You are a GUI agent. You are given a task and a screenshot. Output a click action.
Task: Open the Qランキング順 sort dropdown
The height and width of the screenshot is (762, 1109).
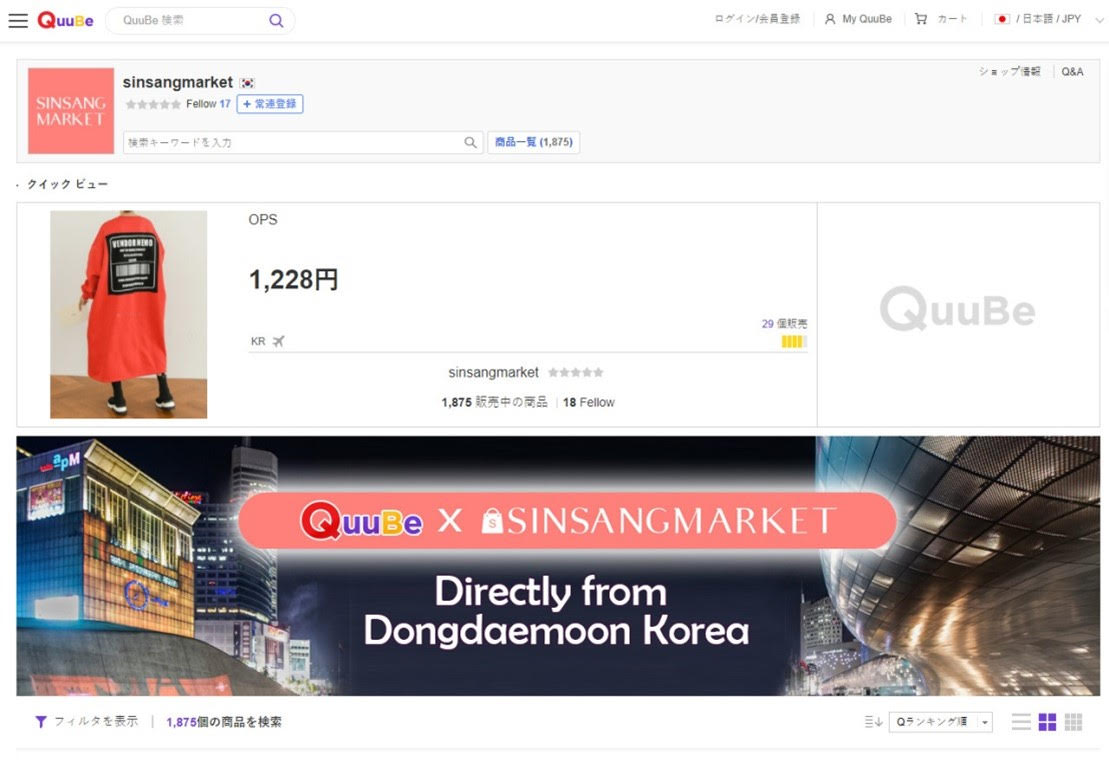(941, 722)
